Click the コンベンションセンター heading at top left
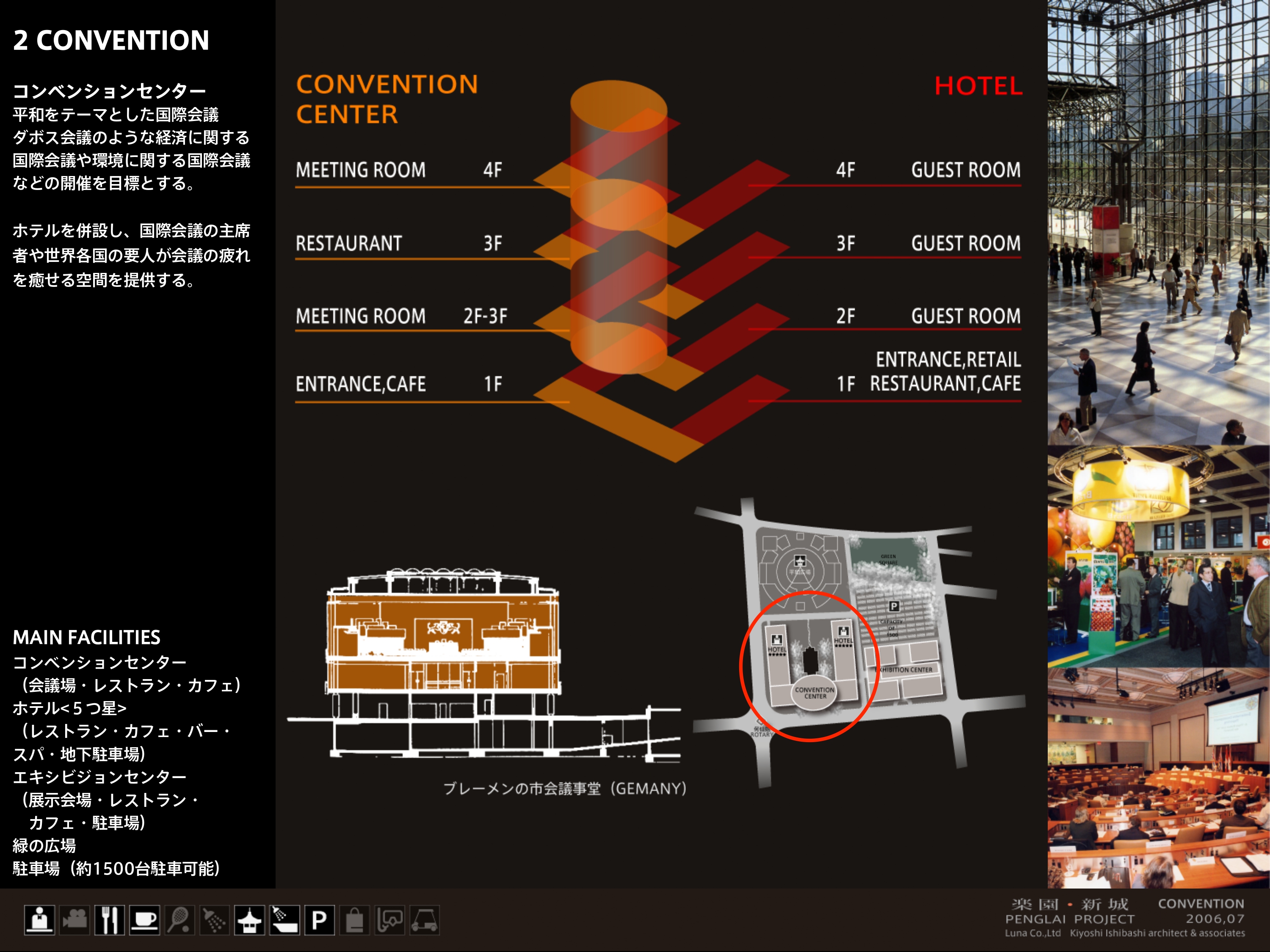1270x952 pixels. click(x=109, y=91)
